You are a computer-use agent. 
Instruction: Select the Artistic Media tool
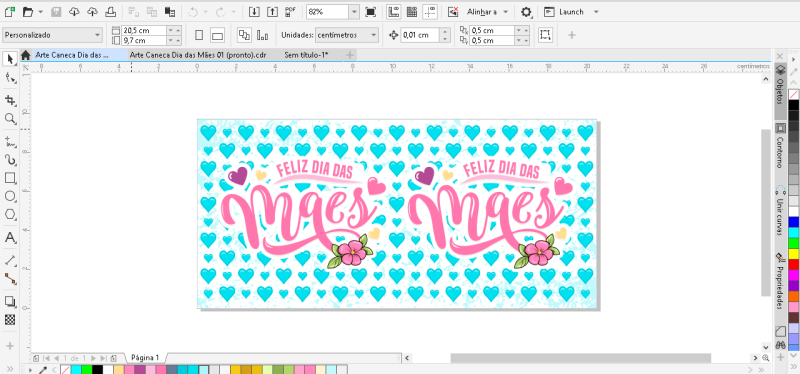pos(10,160)
